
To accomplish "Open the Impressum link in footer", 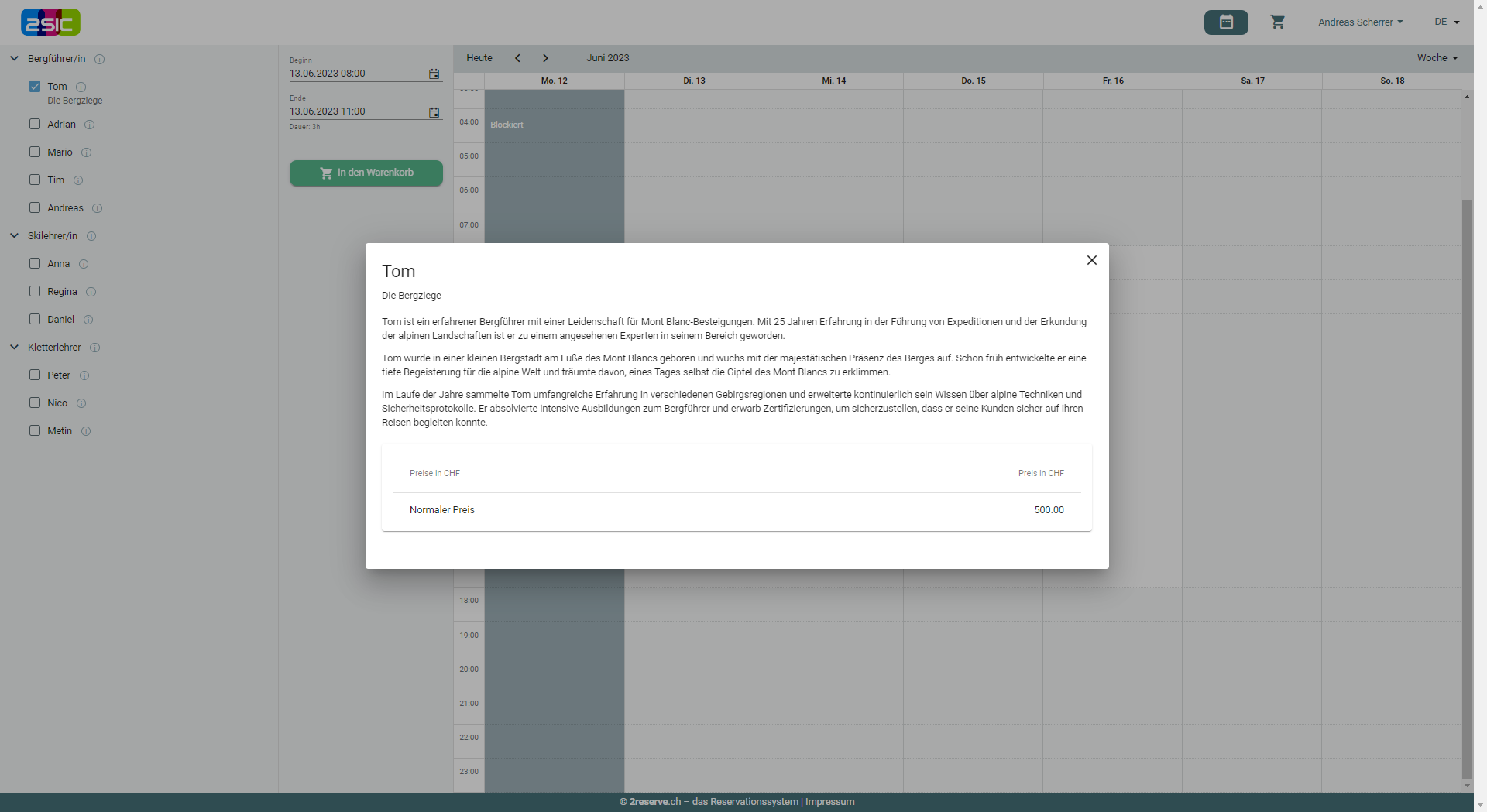I will (829, 802).
